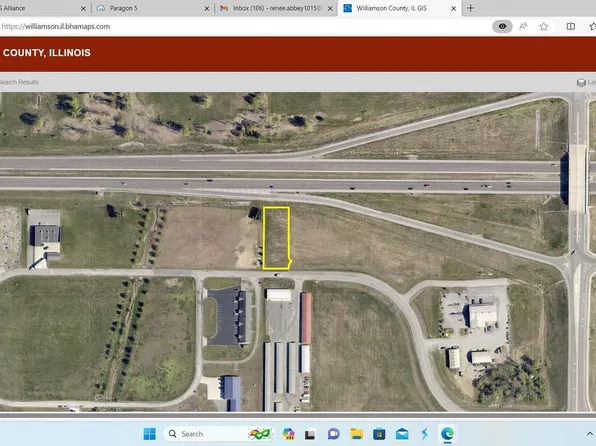The width and height of the screenshot is (596, 446).
Task: Switch to the Inbox (106) Gmail tab
Action: 276,8
